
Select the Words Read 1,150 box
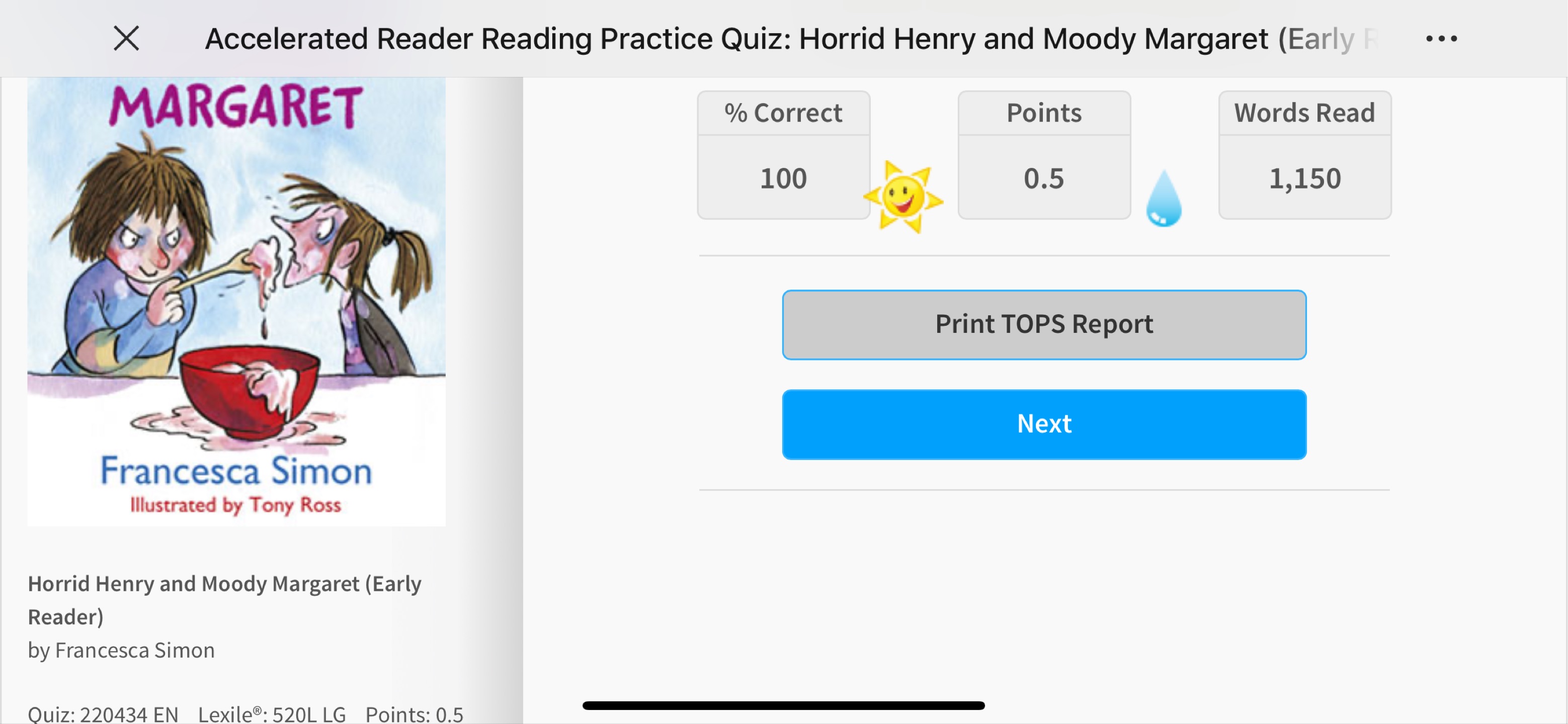click(1304, 155)
